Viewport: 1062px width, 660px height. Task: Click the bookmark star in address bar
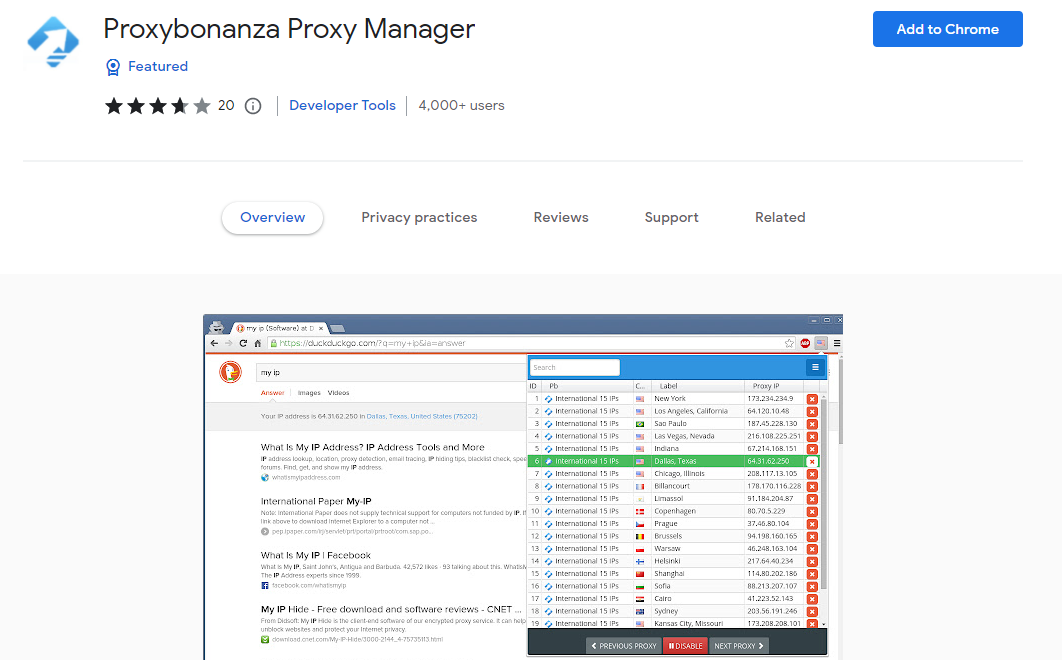click(789, 344)
